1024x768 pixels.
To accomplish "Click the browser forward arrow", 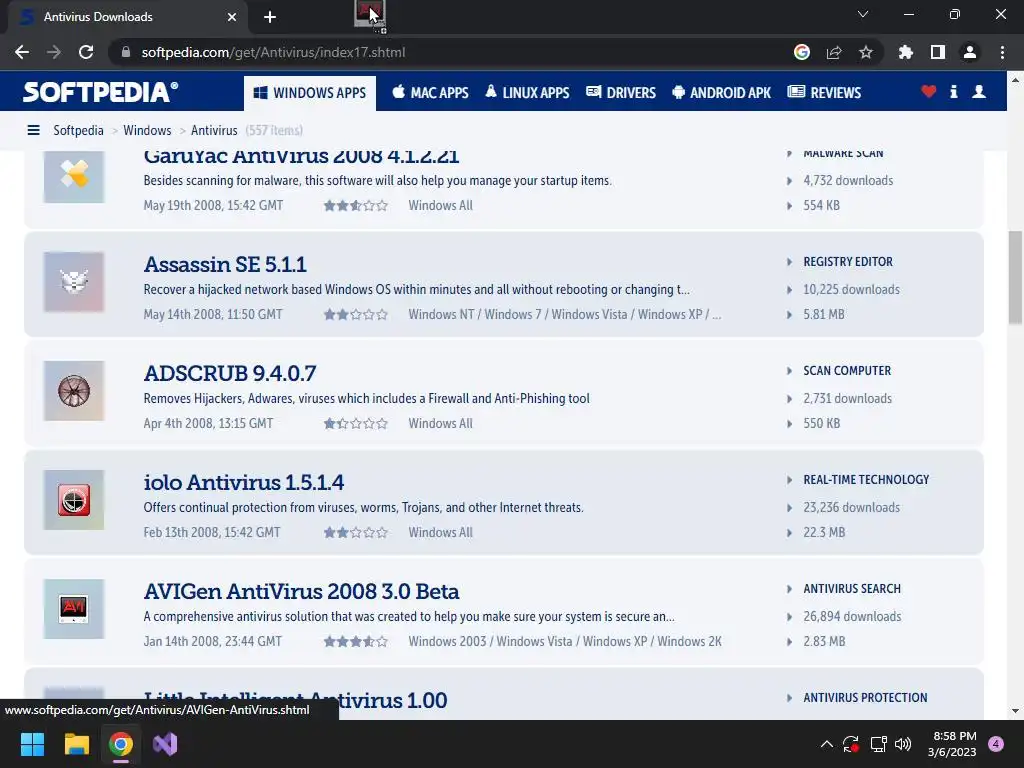I will point(54,52).
